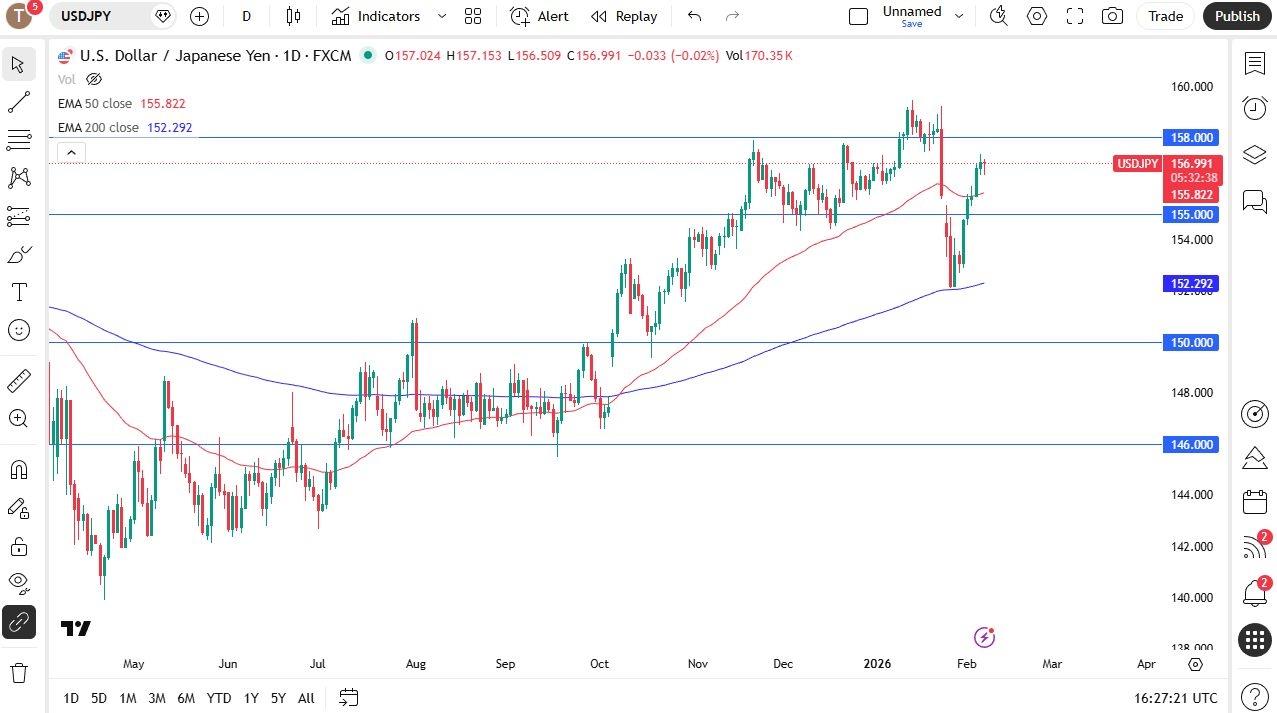The image size is (1277, 713).
Task: Open the notifications bell
Action: (1254, 594)
